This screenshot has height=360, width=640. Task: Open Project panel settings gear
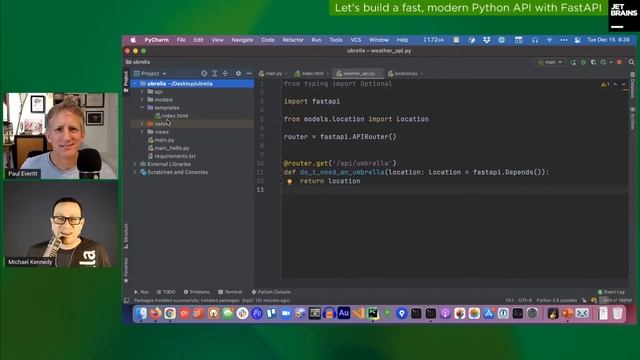[x=238, y=73]
